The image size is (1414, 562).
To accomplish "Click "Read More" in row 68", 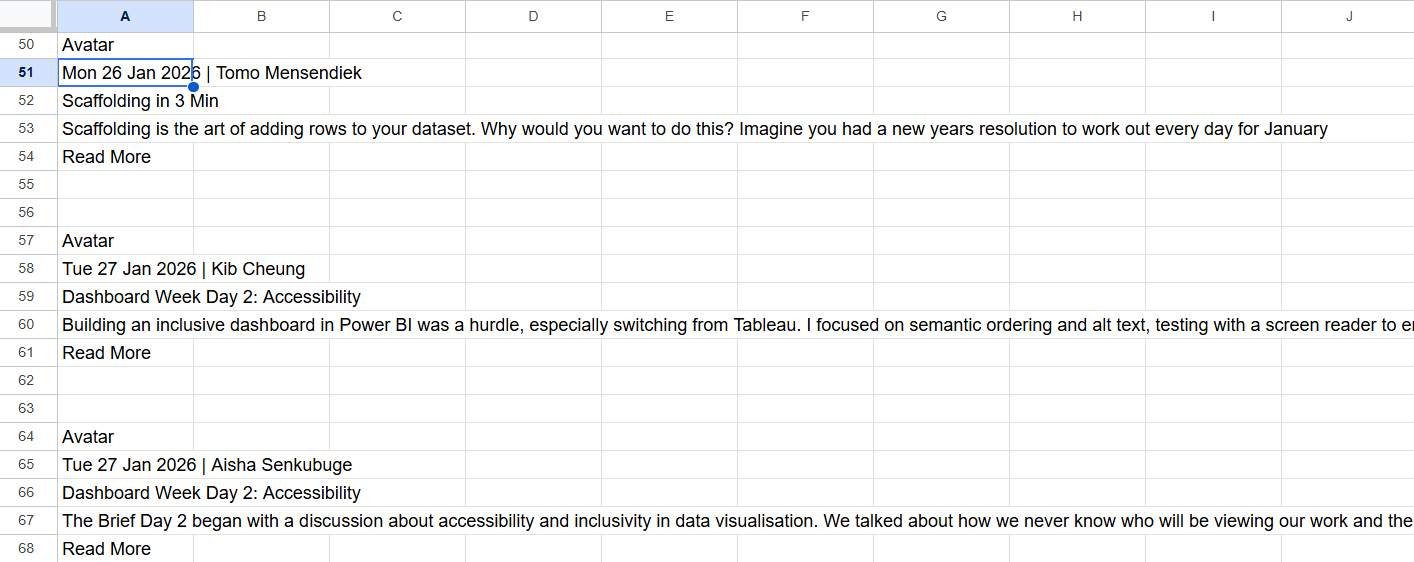I will [x=107, y=549].
